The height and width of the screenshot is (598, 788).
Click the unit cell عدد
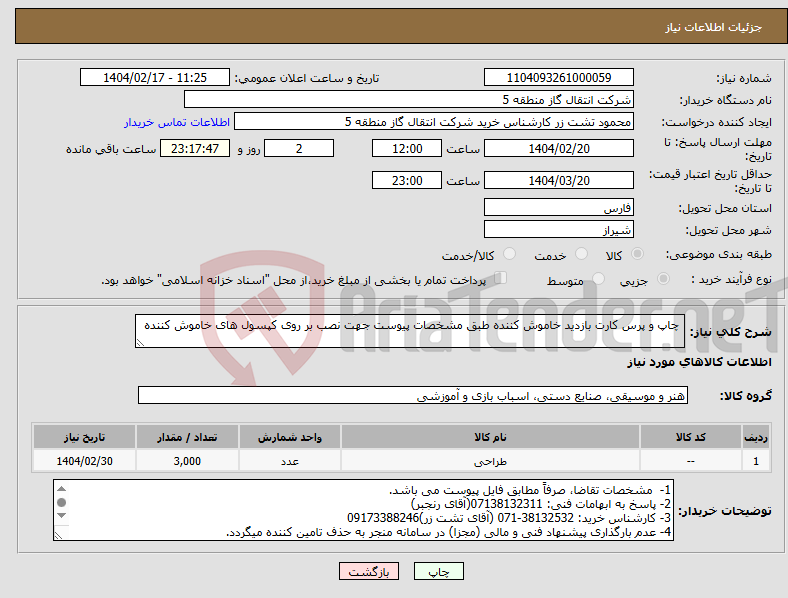click(290, 461)
